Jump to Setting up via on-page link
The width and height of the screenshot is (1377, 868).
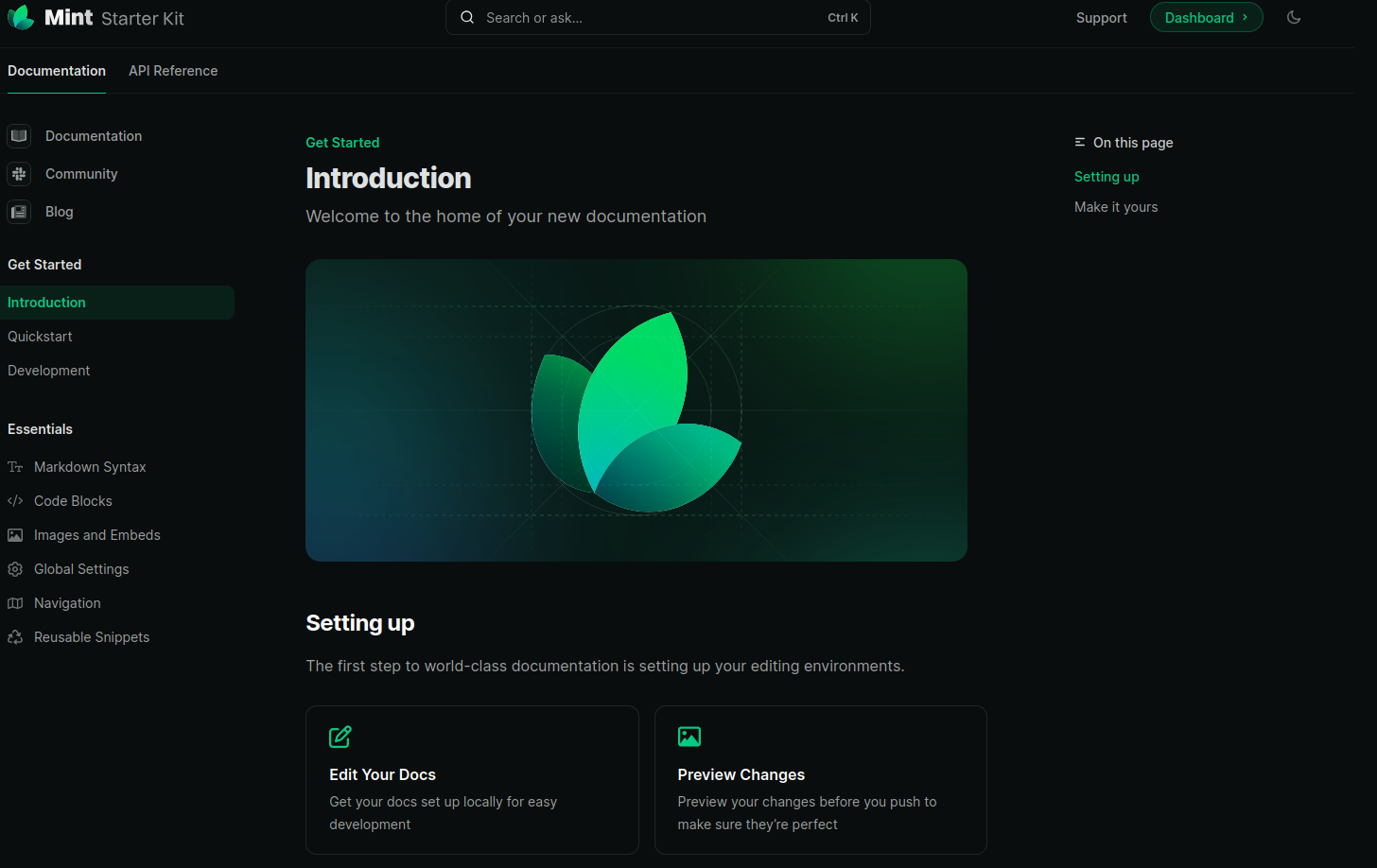[x=1107, y=176]
